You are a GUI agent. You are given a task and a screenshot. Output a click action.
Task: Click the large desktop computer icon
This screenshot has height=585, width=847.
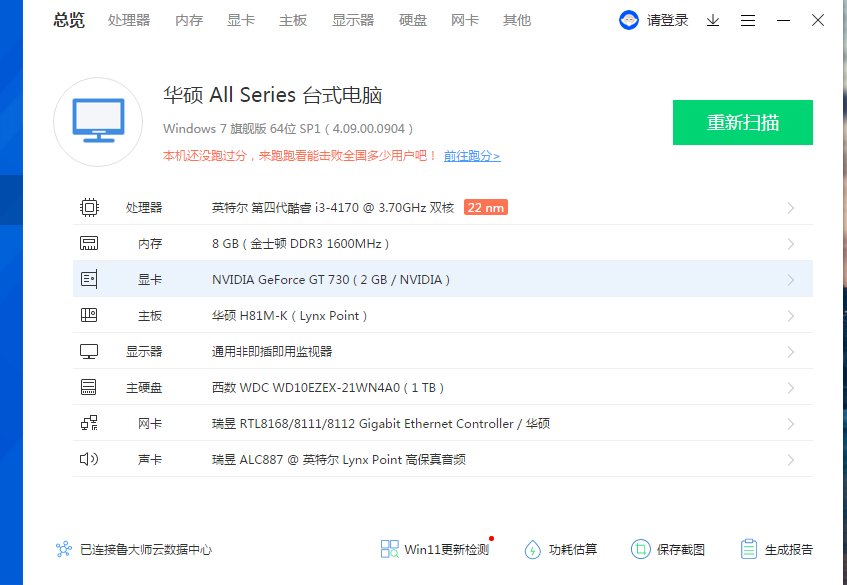point(98,122)
